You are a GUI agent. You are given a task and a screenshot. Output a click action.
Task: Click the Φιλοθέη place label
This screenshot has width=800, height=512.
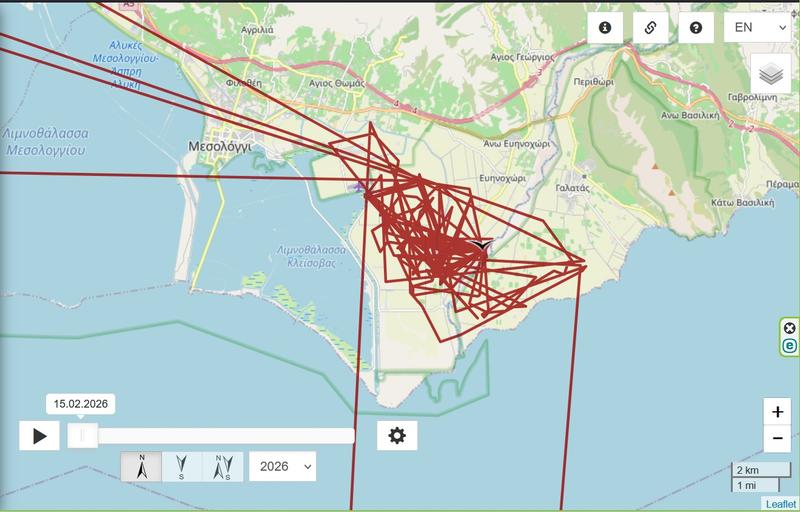click(244, 83)
